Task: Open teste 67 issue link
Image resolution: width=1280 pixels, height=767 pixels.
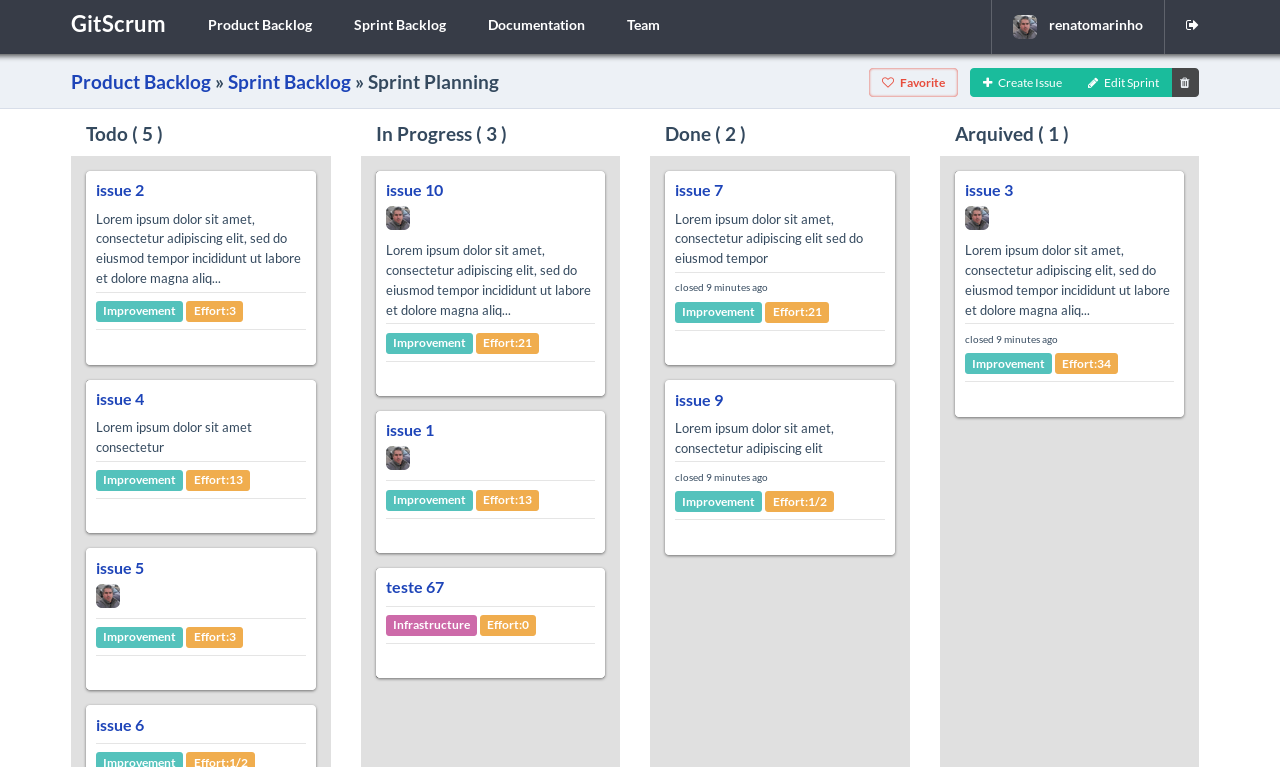Action: click(415, 587)
